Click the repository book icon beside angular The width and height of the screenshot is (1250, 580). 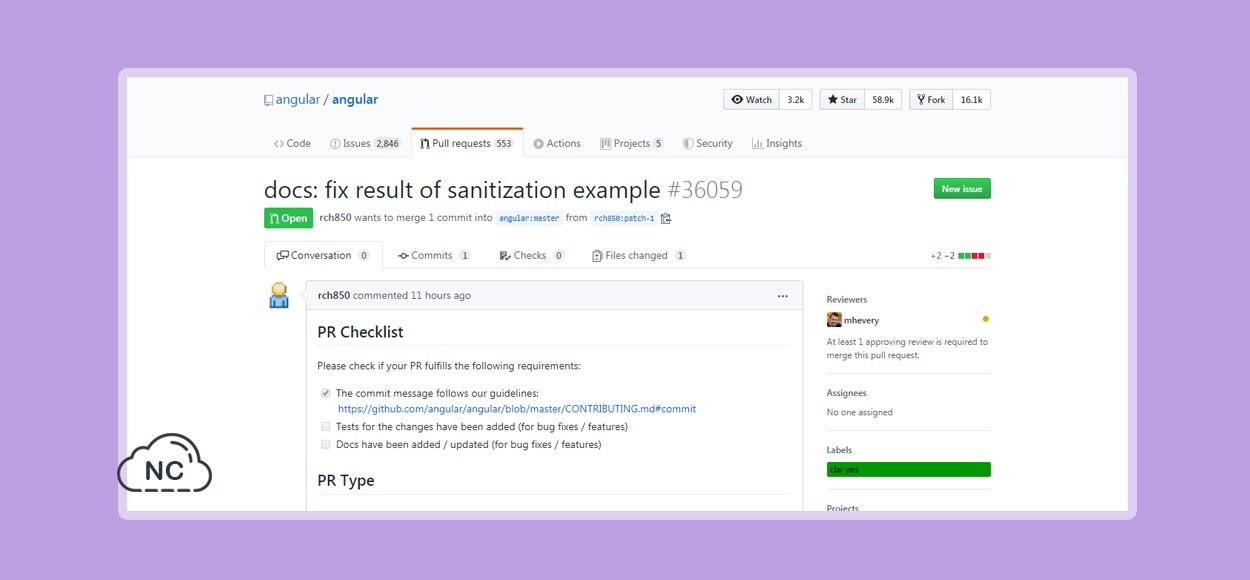click(x=268, y=100)
